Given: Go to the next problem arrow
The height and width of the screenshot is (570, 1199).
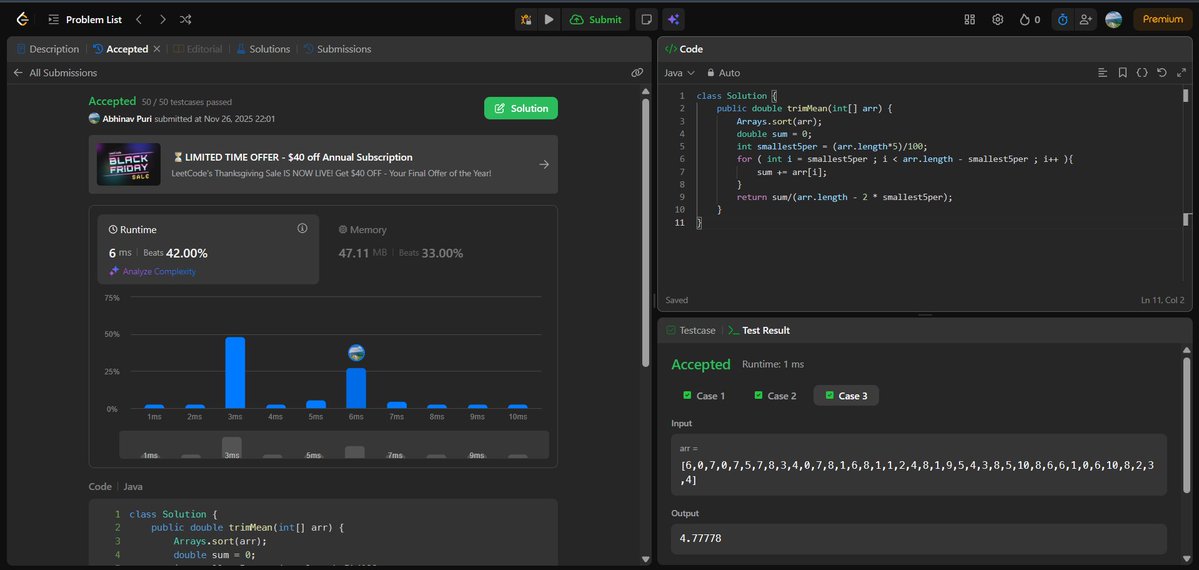Looking at the screenshot, I should pyautogui.click(x=162, y=19).
